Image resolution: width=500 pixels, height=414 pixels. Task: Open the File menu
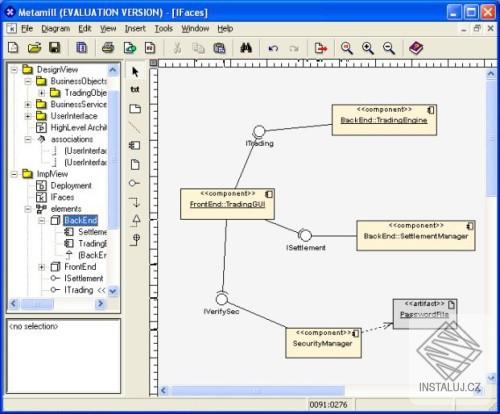tap(27, 29)
